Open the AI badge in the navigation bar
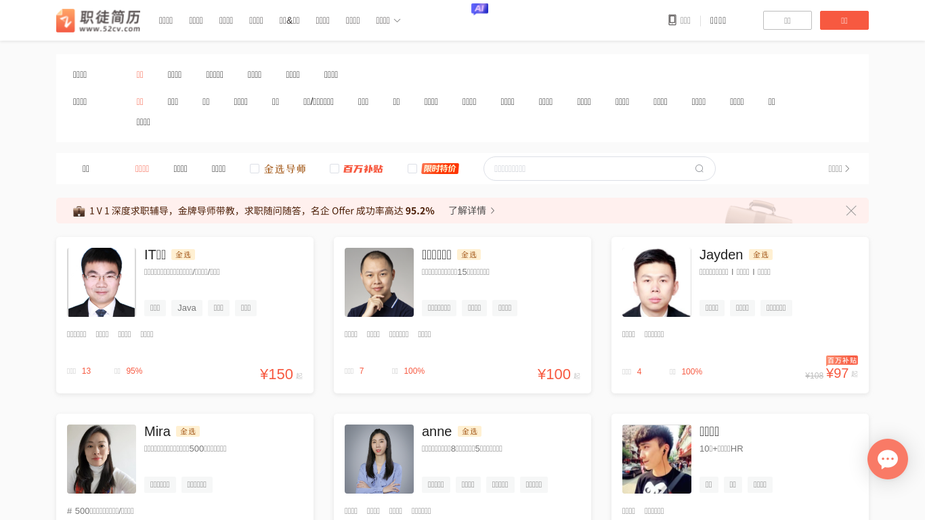This screenshot has height=520, width=925. 480,9
